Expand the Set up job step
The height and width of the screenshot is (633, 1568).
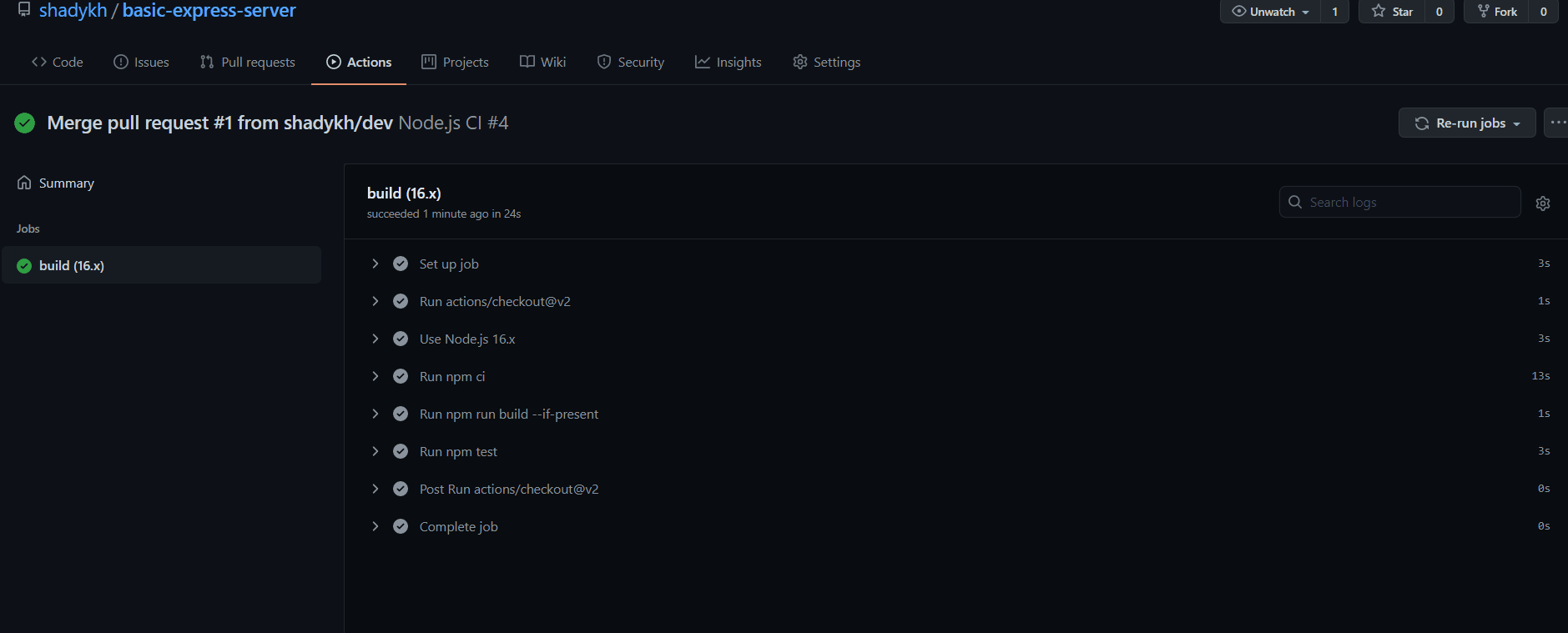(375, 264)
